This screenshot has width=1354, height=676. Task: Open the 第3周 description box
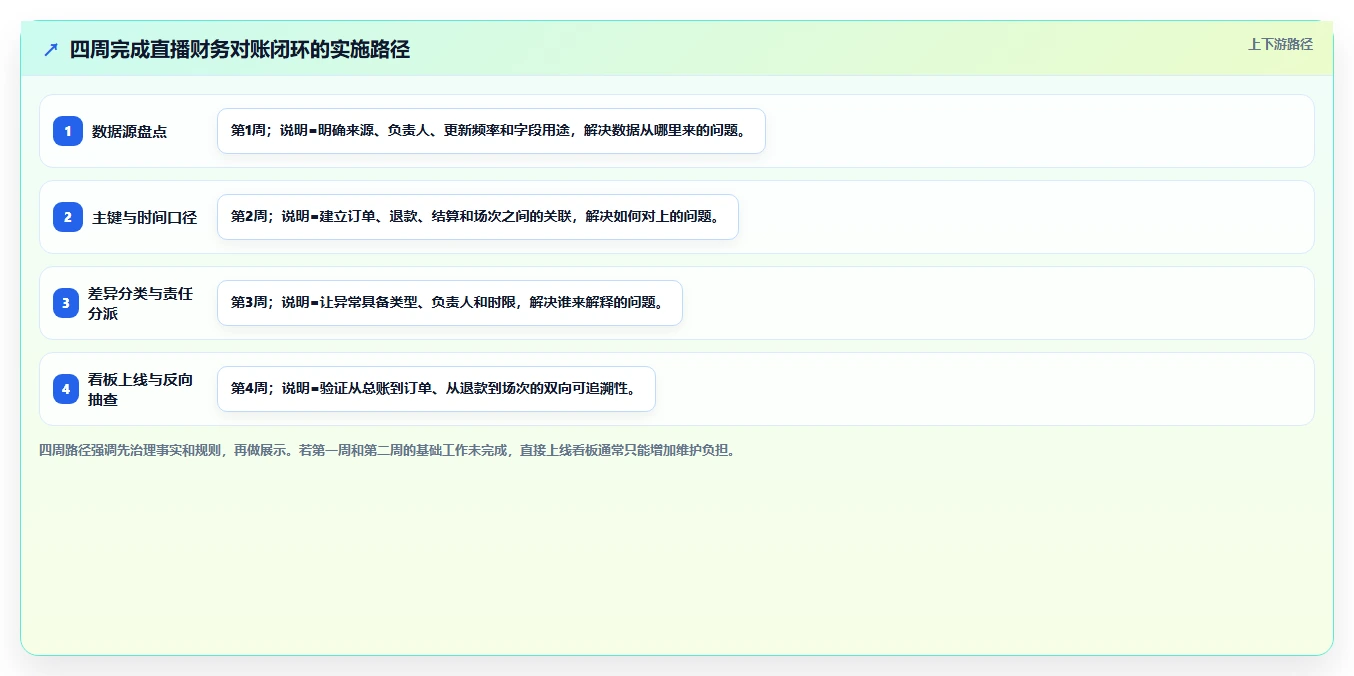coord(450,303)
